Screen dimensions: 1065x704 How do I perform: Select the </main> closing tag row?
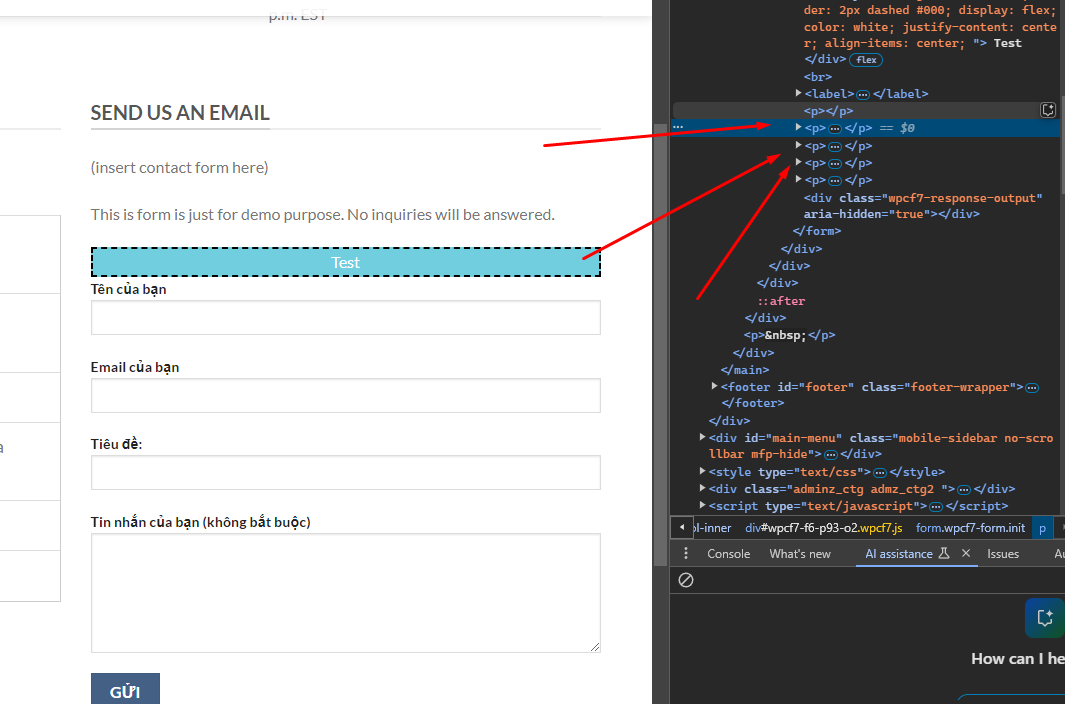pyautogui.click(x=745, y=370)
